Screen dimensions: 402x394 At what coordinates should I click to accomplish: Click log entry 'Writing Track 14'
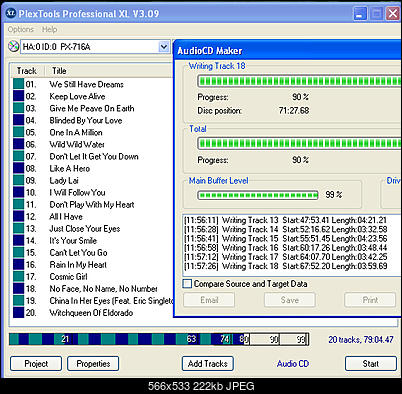click(285, 229)
